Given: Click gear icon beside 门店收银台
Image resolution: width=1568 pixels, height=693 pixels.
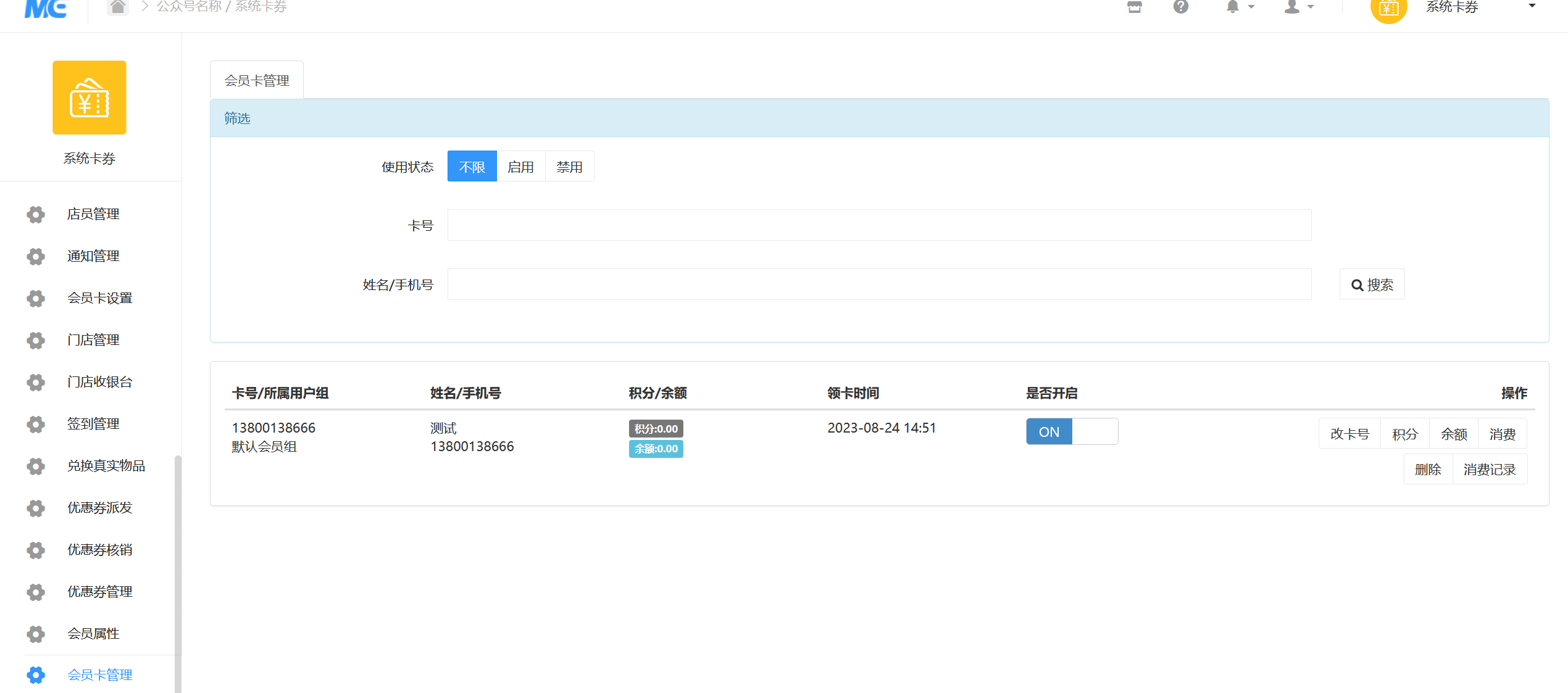Looking at the screenshot, I should click(x=36, y=382).
